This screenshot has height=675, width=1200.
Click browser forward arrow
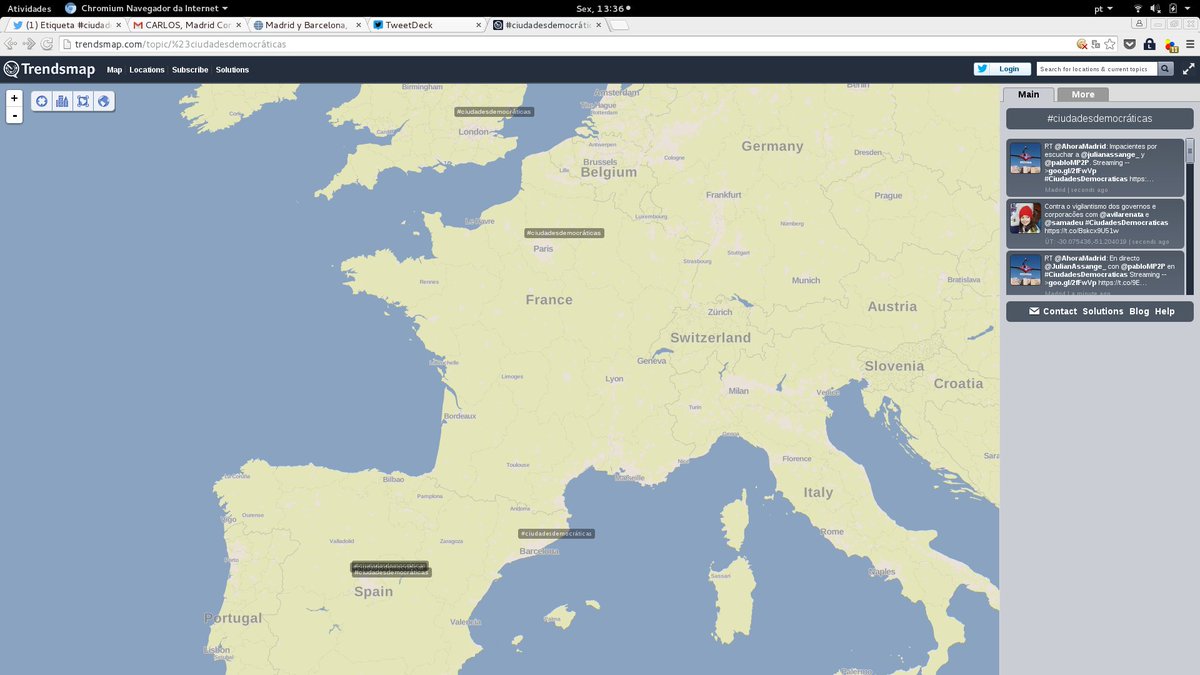(x=29, y=44)
